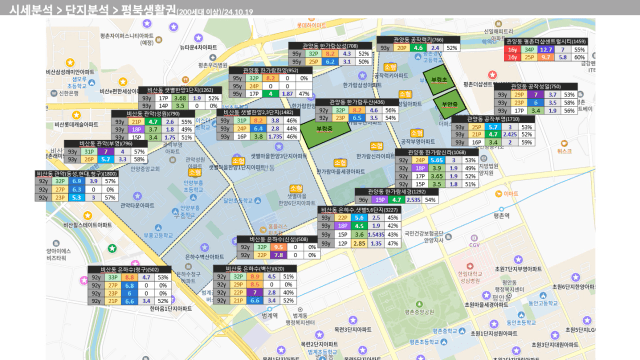Screen dimensions: 640x360
Task: Select the CGV cinema marker
Action: tap(474, 238)
